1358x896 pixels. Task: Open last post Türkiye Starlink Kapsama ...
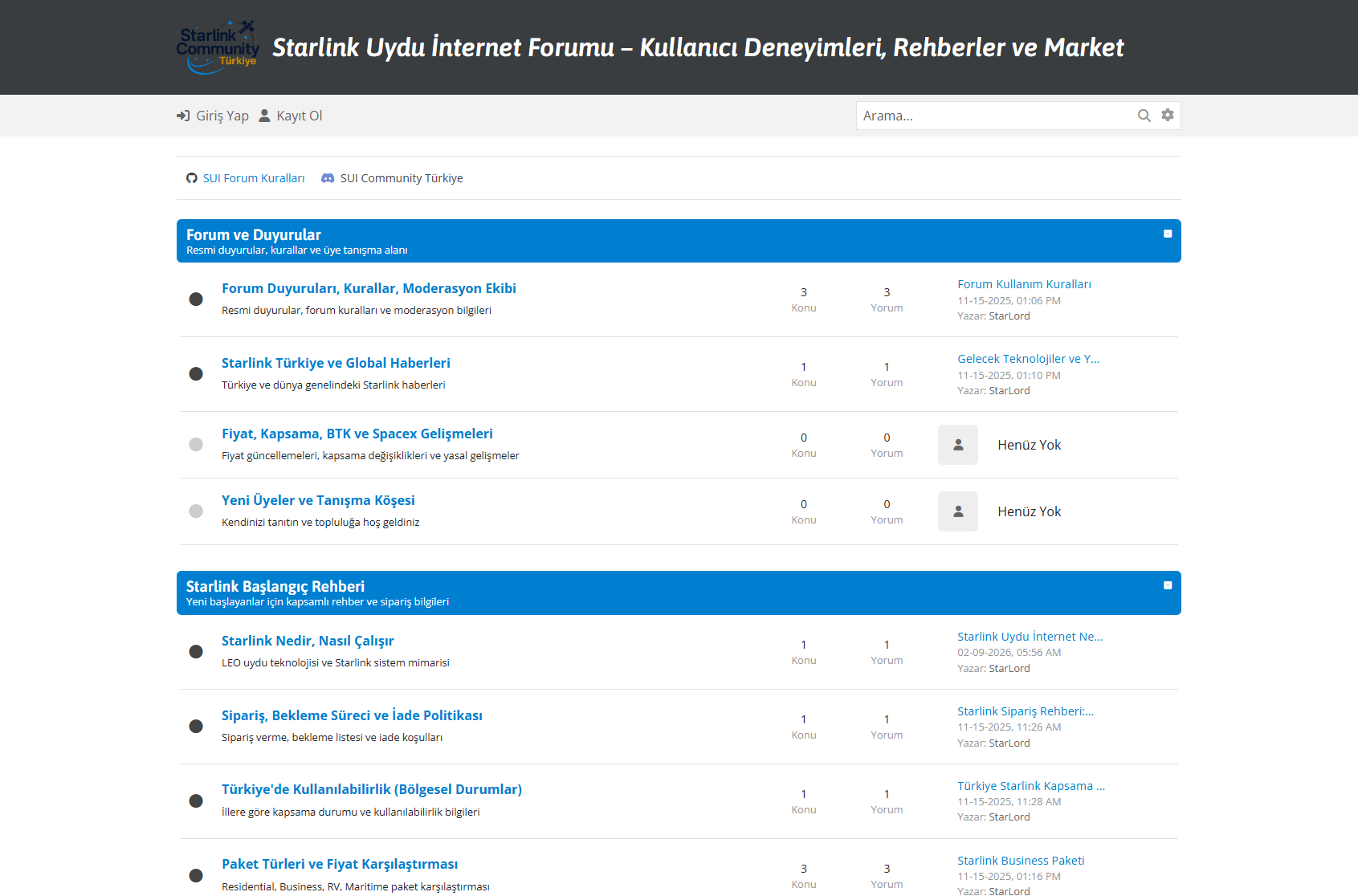(1031, 786)
